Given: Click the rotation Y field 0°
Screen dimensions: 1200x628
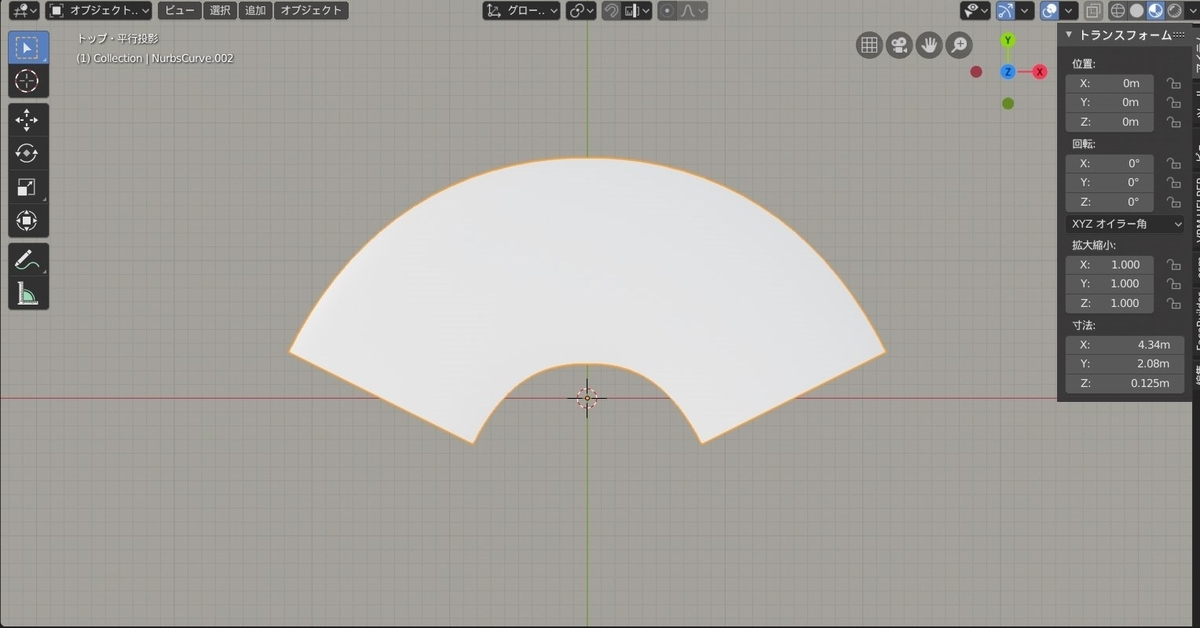Looking at the screenshot, I should (1109, 182).
